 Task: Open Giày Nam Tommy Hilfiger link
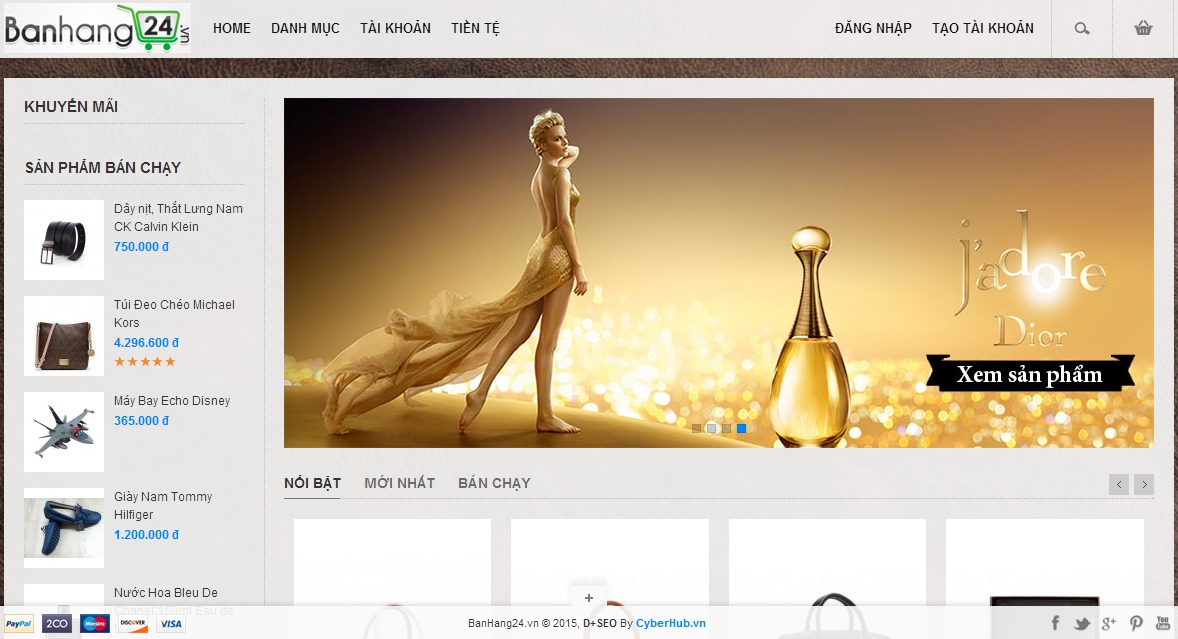click(163, 506)
